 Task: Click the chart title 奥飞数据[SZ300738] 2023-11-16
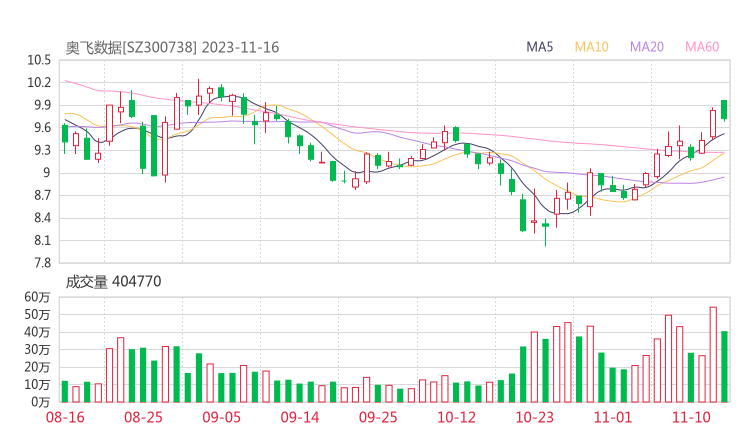point(172,47)
